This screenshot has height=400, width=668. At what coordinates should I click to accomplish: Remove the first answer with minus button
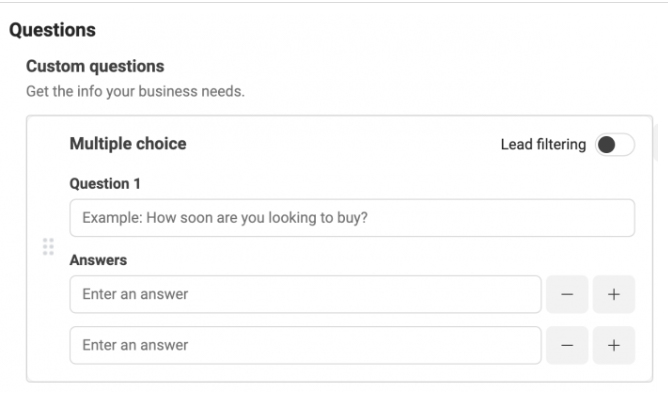(x=567, y=294)
